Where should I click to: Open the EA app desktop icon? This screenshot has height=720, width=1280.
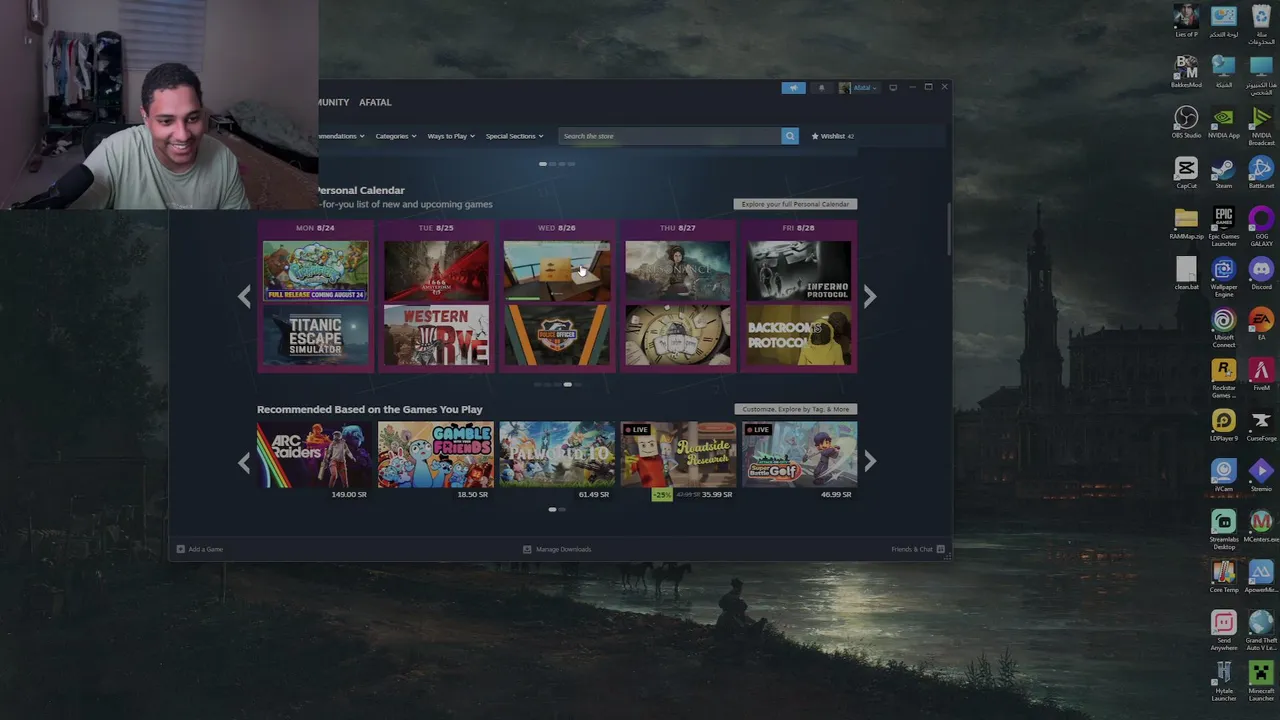tap(1261, 324)
